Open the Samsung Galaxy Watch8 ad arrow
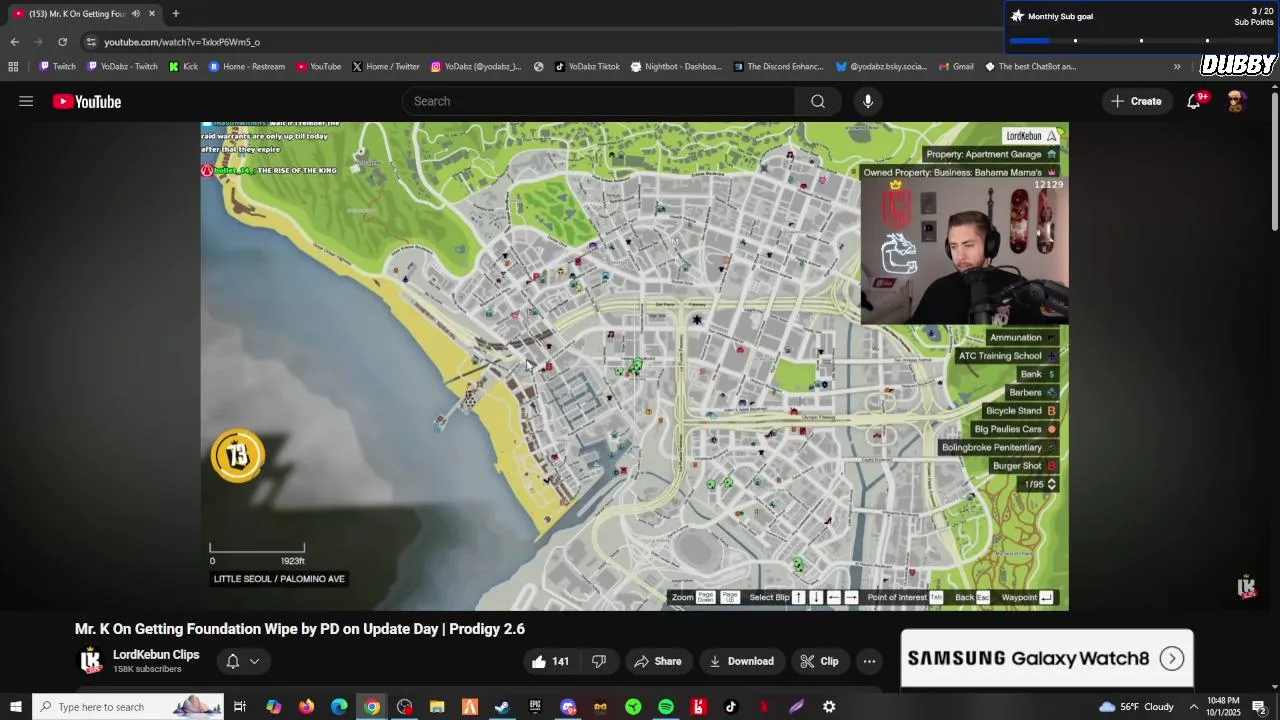The image size is (1280, 720). click(1172, 658)
